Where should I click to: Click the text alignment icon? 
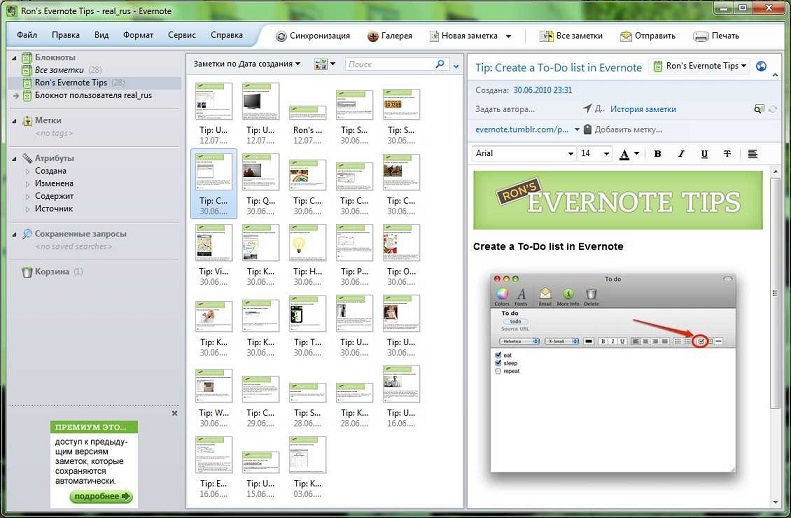(x=753, y=154)
